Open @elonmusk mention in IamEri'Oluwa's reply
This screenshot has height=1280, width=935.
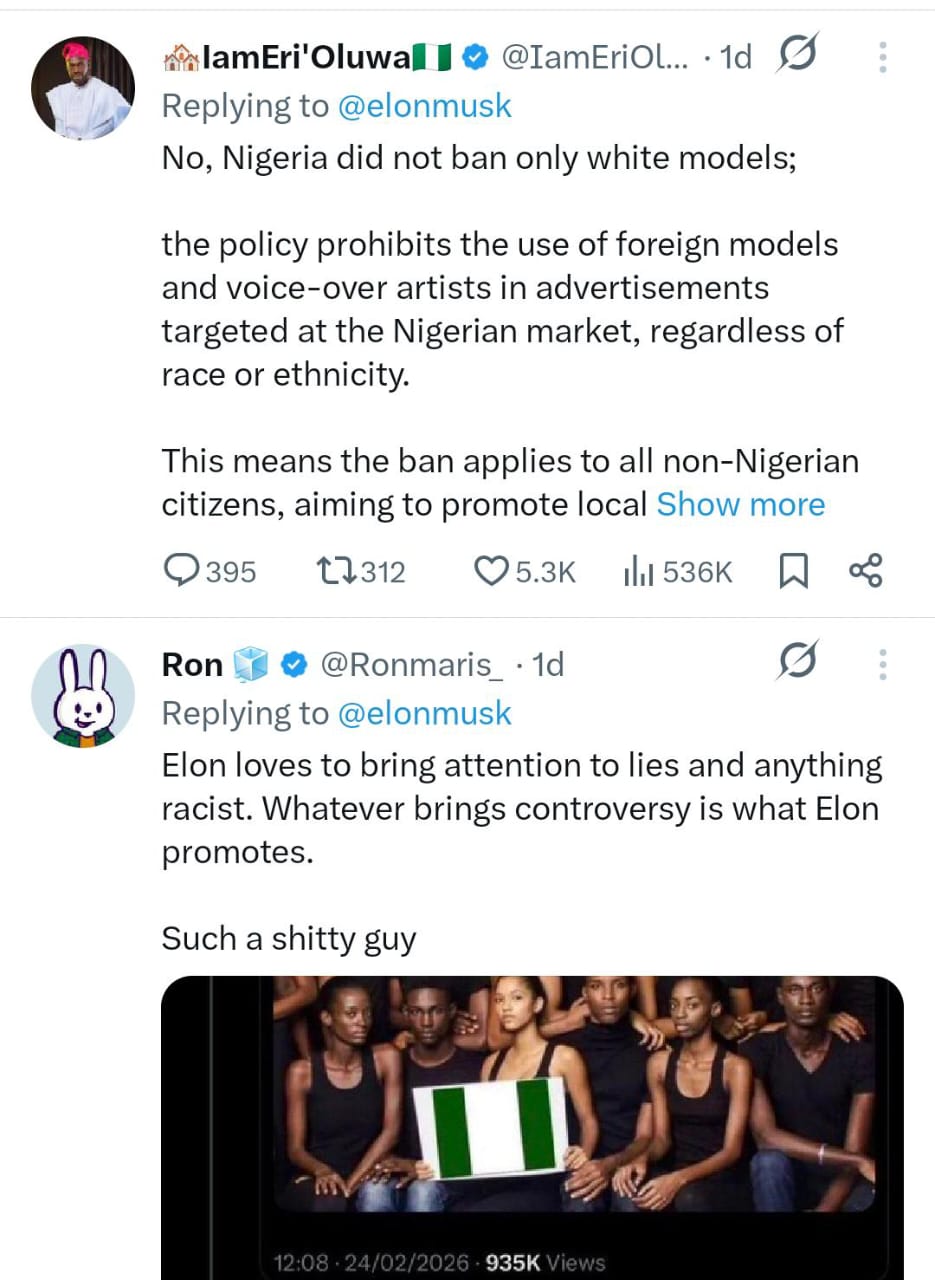(x=425, y=106)
